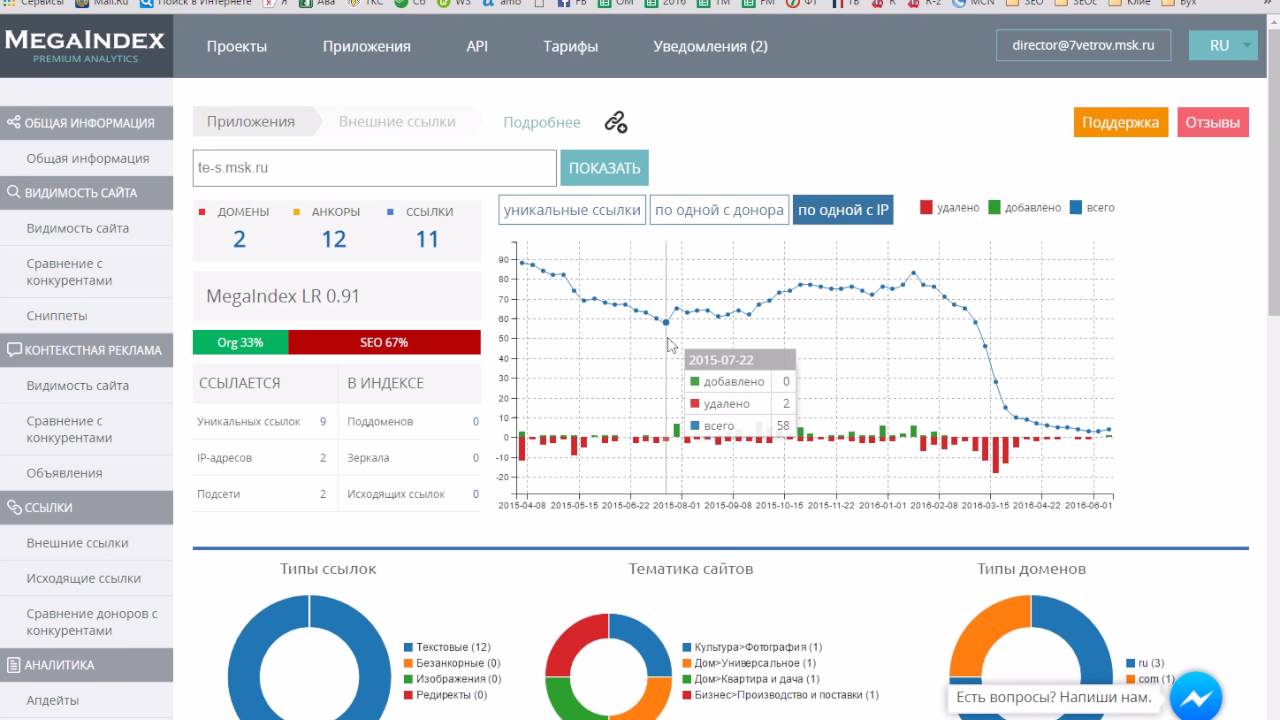The width and height of the screenshot is (1280, 720).
Task: Toggle the red удалено legend marker
Action: click(x=926, y=208)
